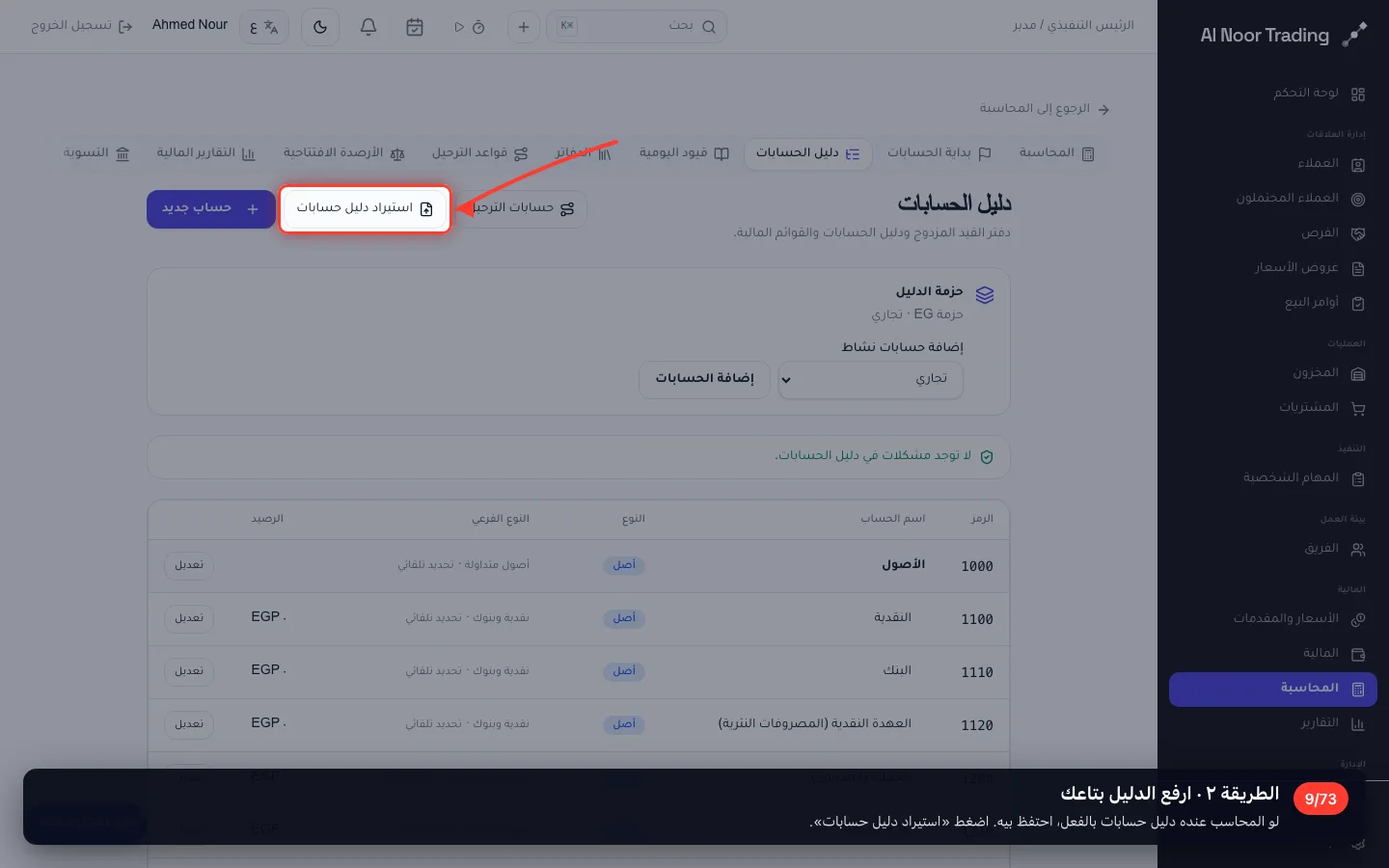Screen dimensions: 1389x868
Task: Open الفرص in sidebar
Action: pos(1273,233)
